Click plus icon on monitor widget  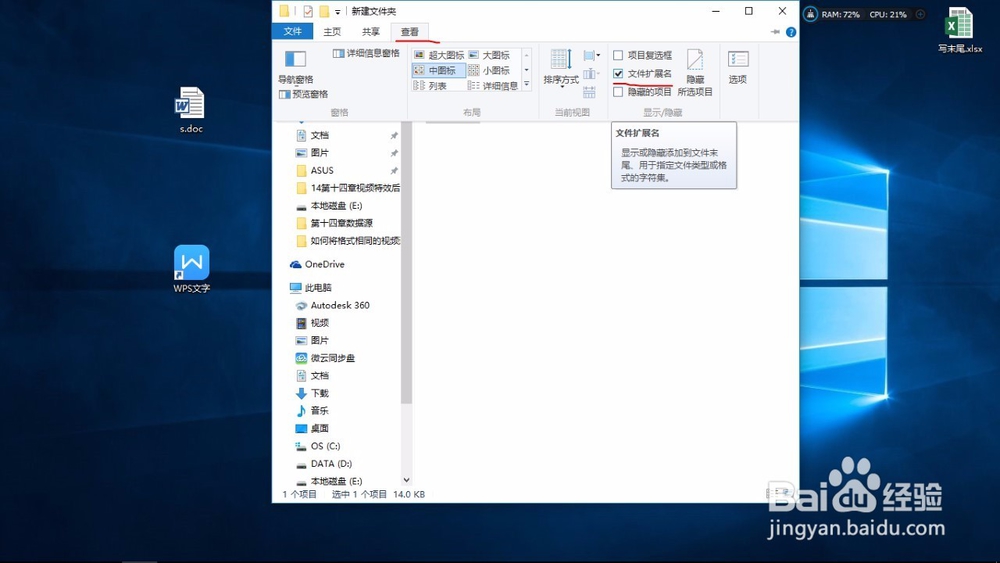920,14
